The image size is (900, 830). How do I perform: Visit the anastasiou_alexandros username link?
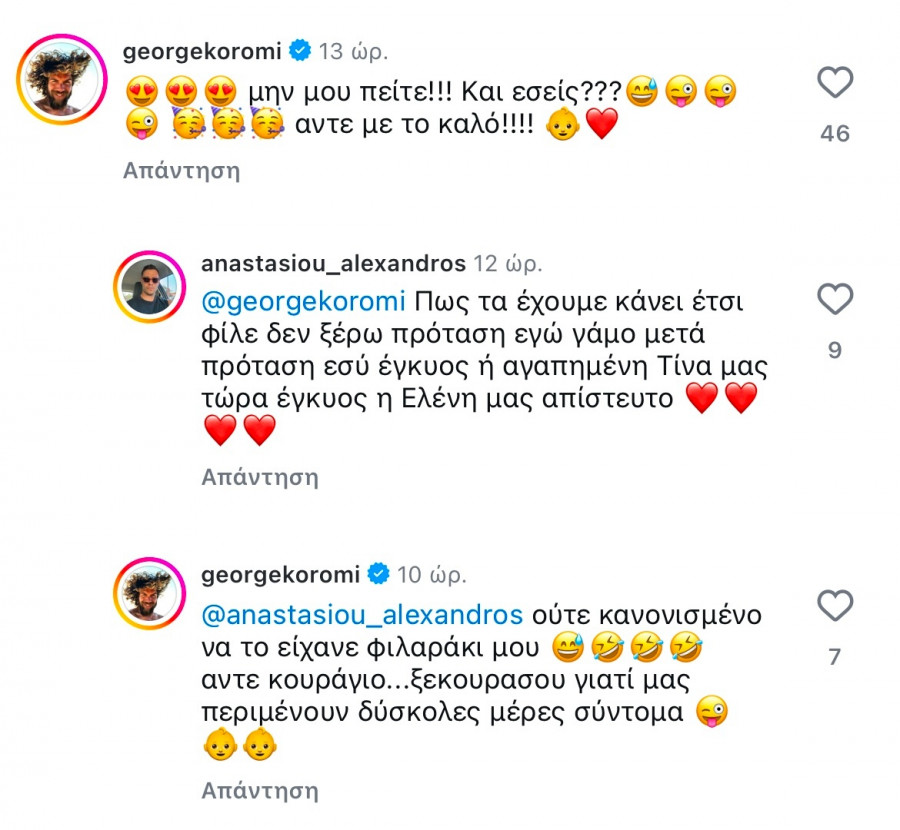[x=333, y=264]
